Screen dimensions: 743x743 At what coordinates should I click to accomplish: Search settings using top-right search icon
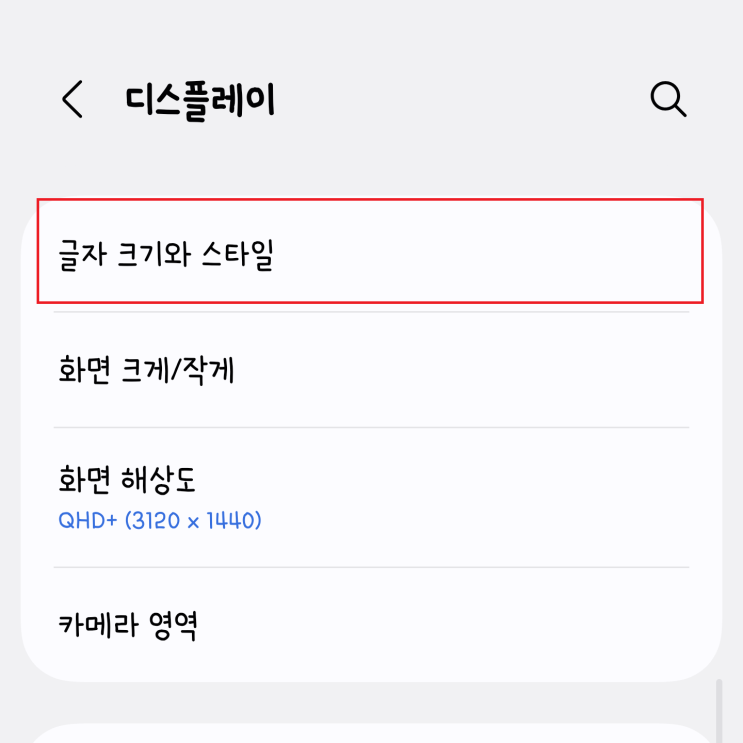click(x=668, y=99)
